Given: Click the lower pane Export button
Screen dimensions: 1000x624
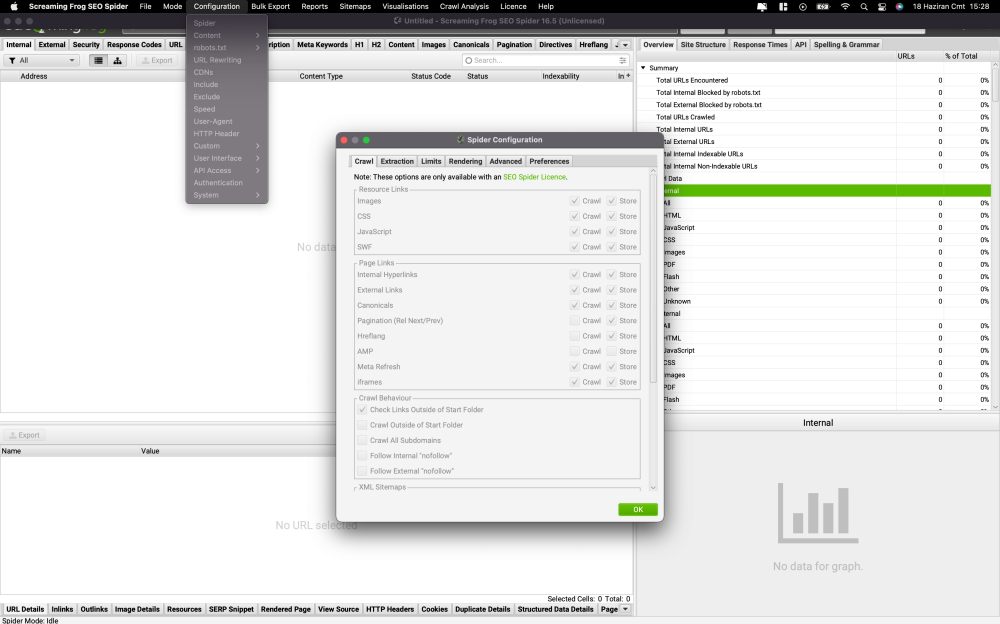Looking at the screenshot, I should [24, 435].
